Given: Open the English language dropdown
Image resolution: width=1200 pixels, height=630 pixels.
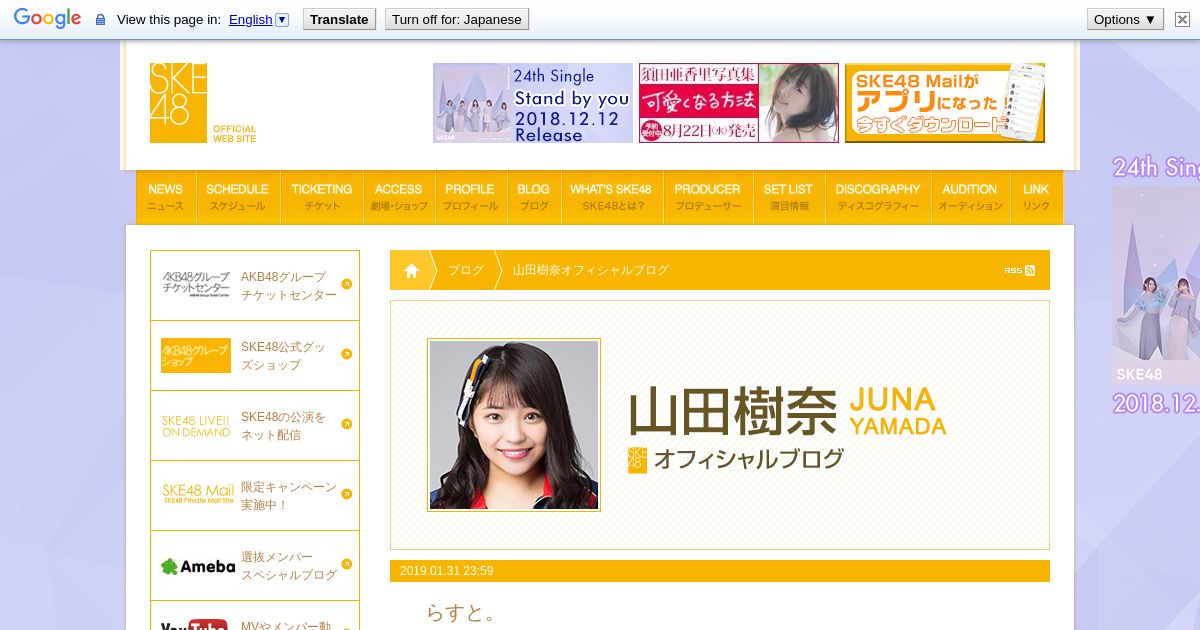Looking at the screenshot, I should 259,20.
